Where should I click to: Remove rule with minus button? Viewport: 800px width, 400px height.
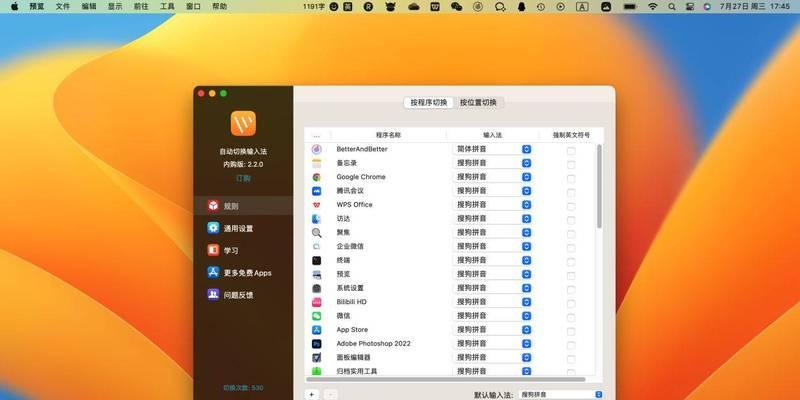[x=330, y=395]
